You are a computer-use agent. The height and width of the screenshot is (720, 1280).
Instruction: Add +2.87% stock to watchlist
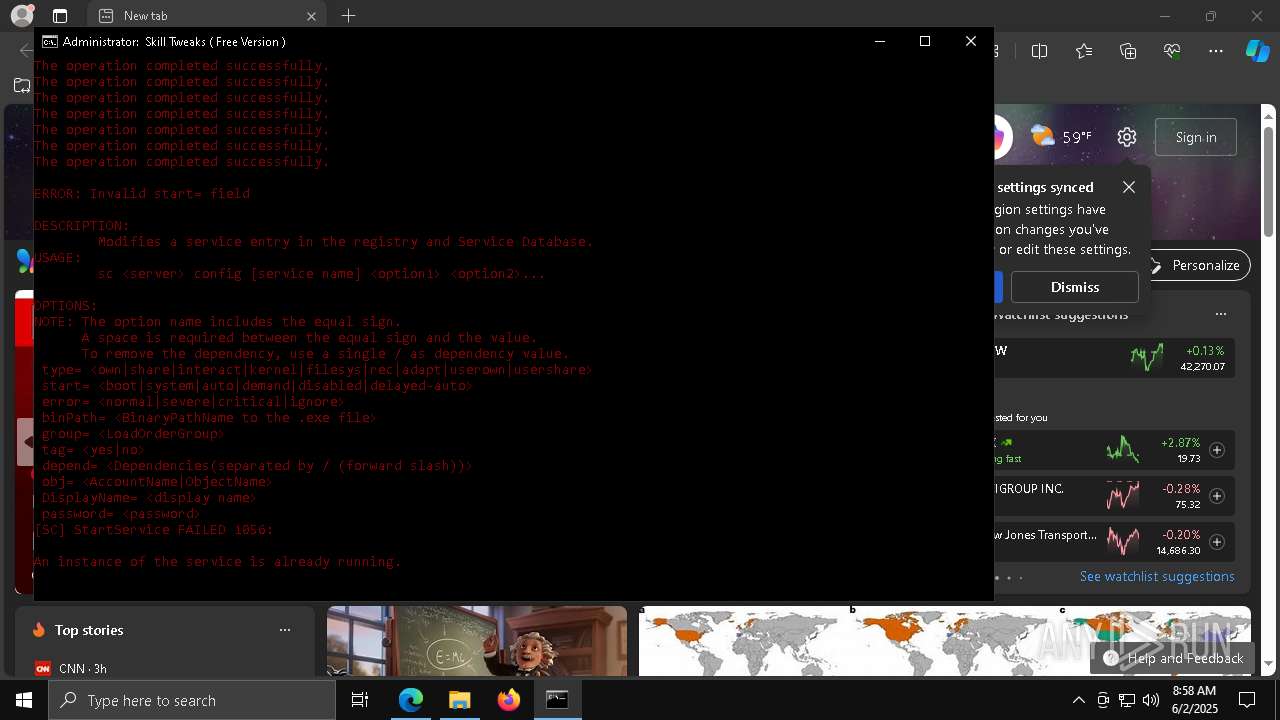1217,450
